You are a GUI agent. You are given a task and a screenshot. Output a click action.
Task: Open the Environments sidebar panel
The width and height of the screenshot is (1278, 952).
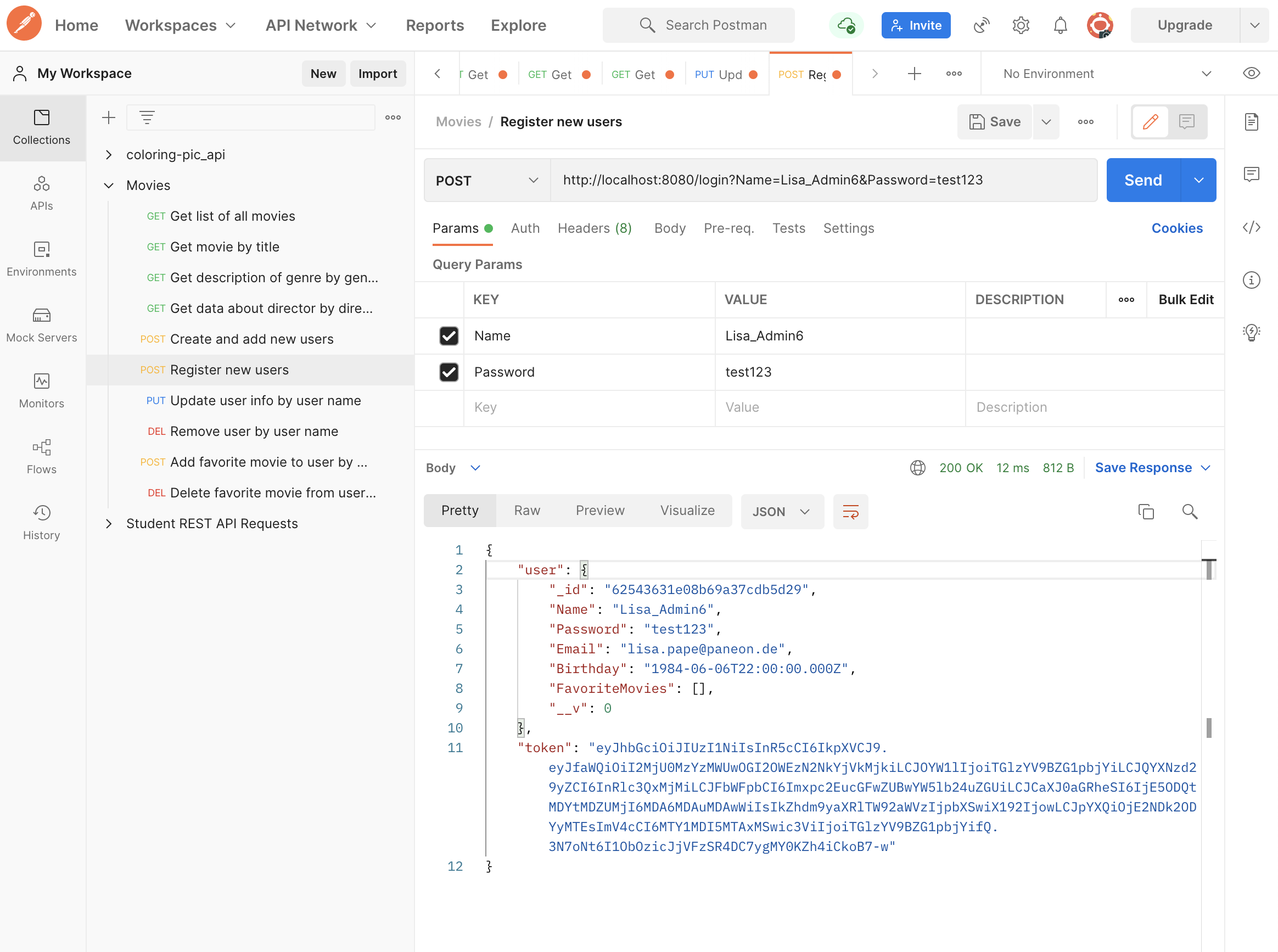tap(42, 259)
